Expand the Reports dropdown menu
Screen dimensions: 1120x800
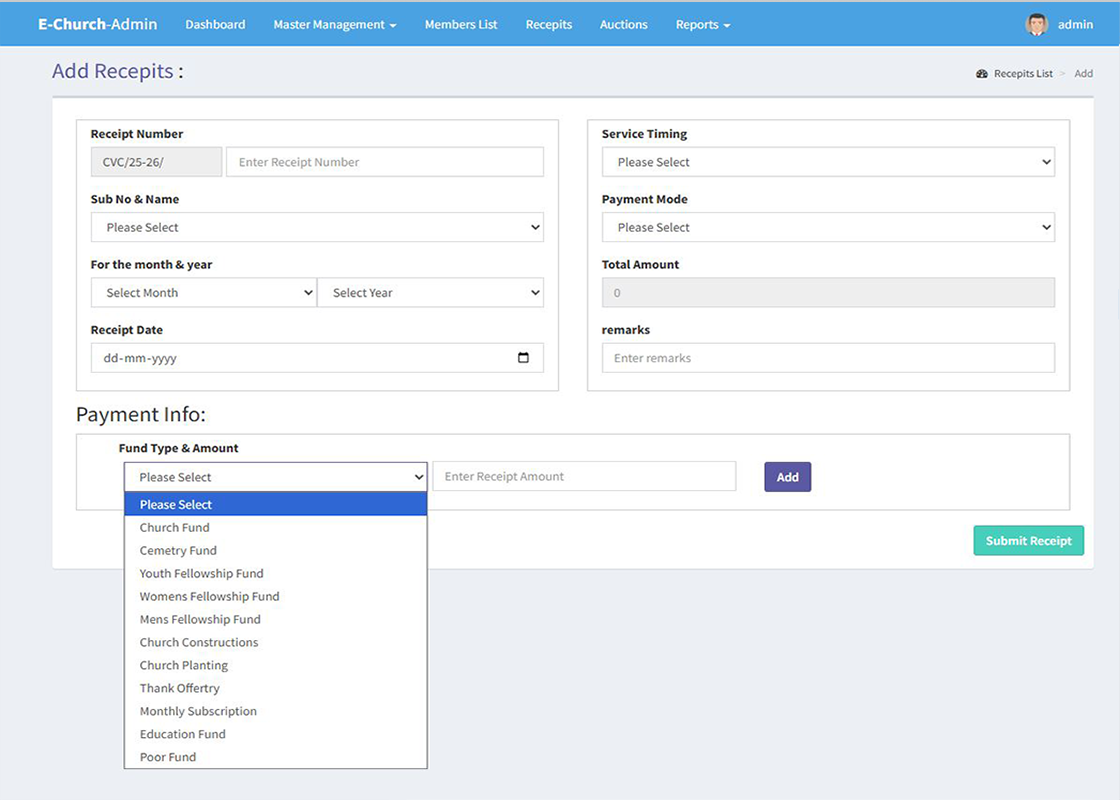[702, 25]
